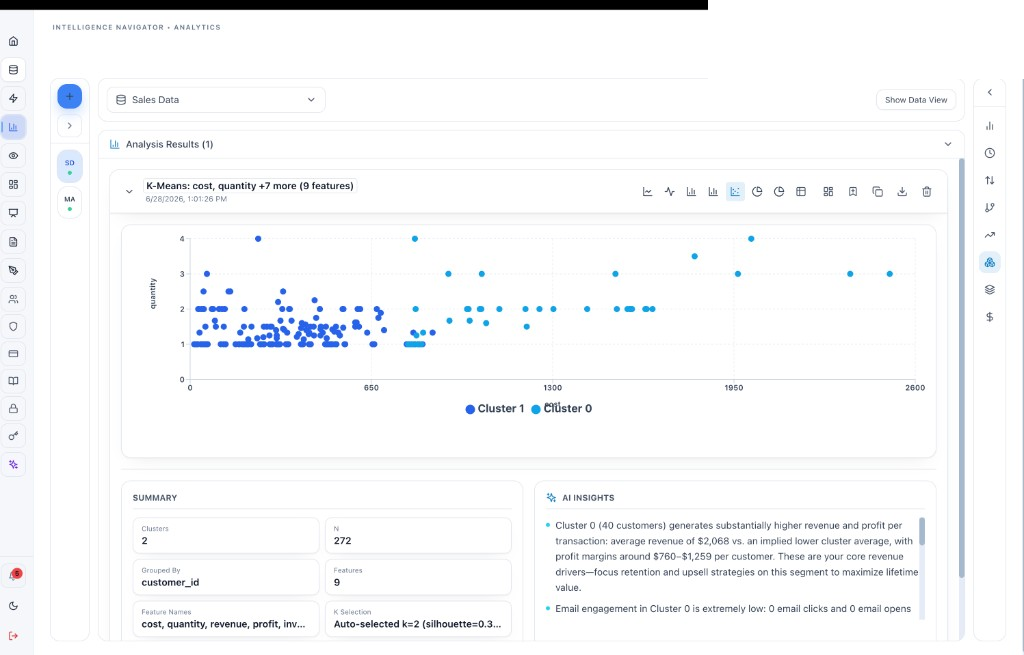This screenshot has height=655, width=1024.
Task: Open git branch tool in right panel
Action: [990, 208]
